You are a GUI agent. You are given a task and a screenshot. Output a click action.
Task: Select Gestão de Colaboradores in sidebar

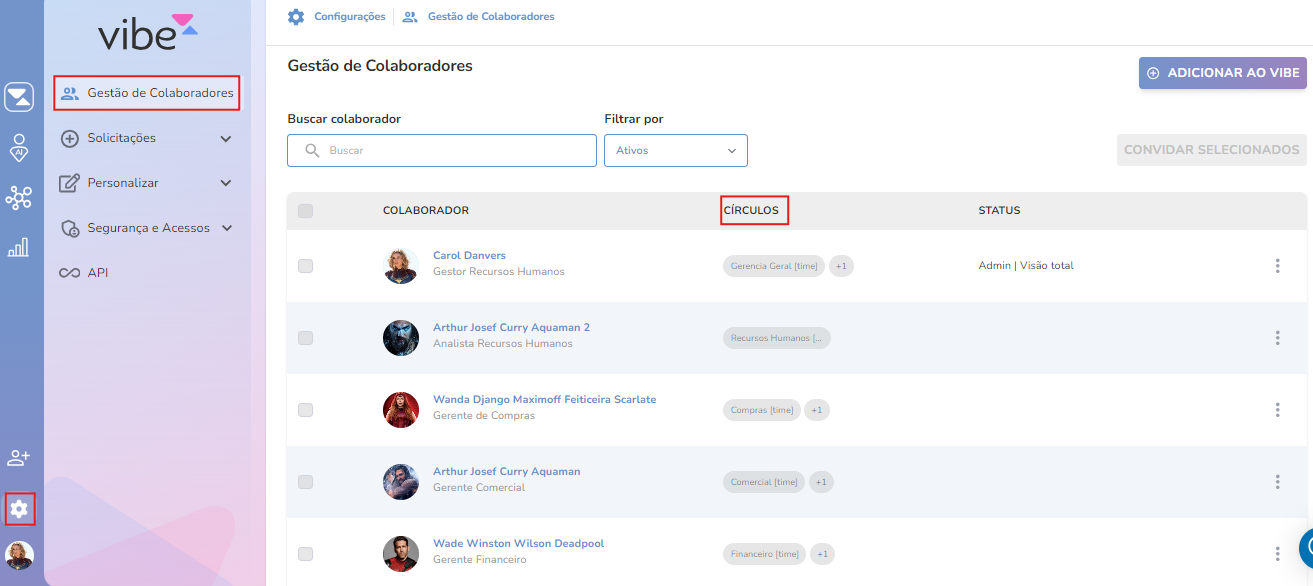tap(147, 93)
